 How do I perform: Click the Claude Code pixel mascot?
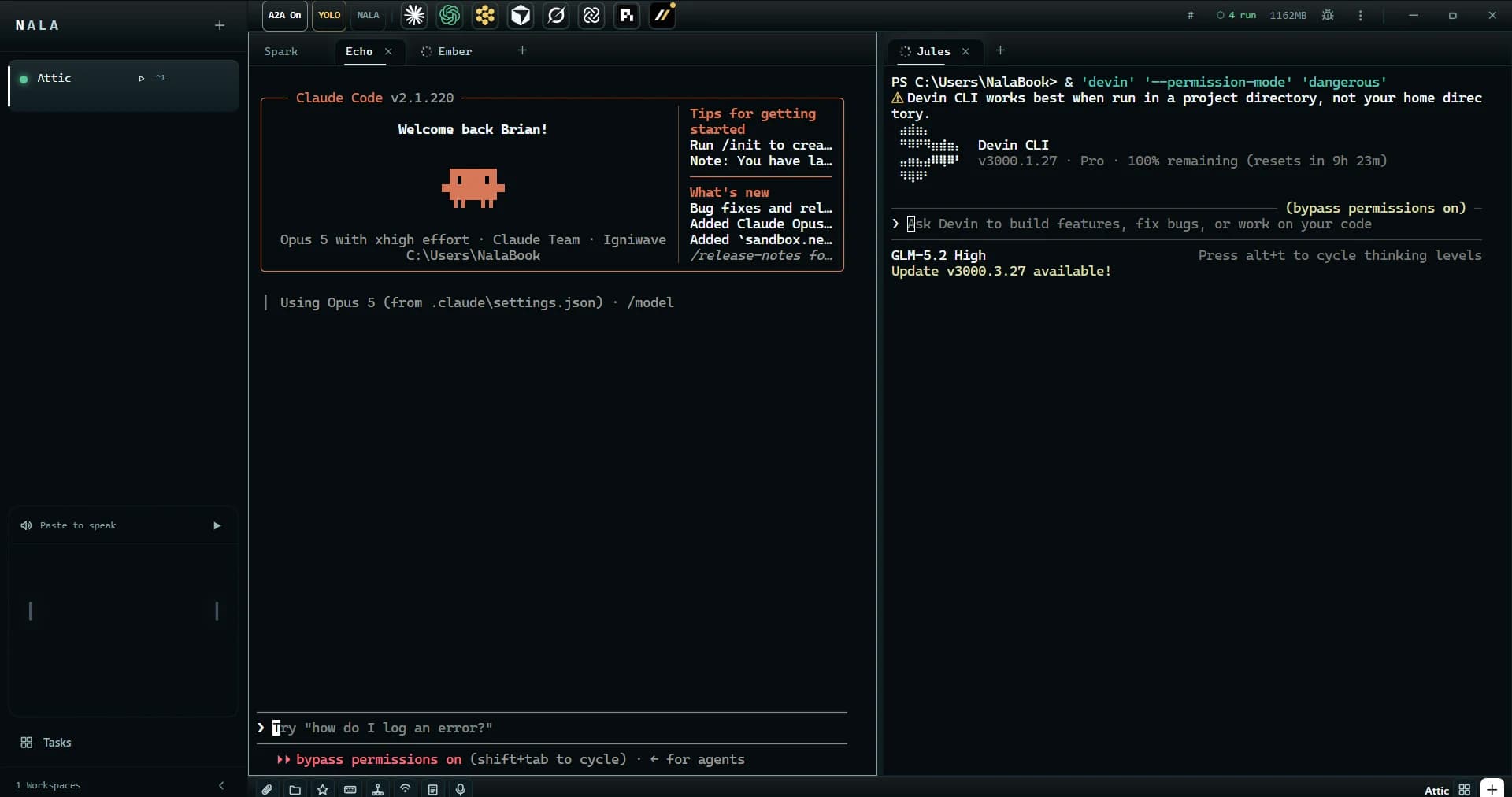click(472, 187)
